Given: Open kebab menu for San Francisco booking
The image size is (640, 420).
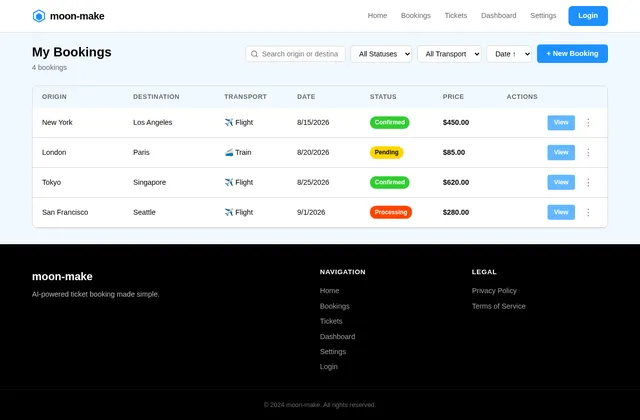Looking at the screenshot, I should 588,212.
